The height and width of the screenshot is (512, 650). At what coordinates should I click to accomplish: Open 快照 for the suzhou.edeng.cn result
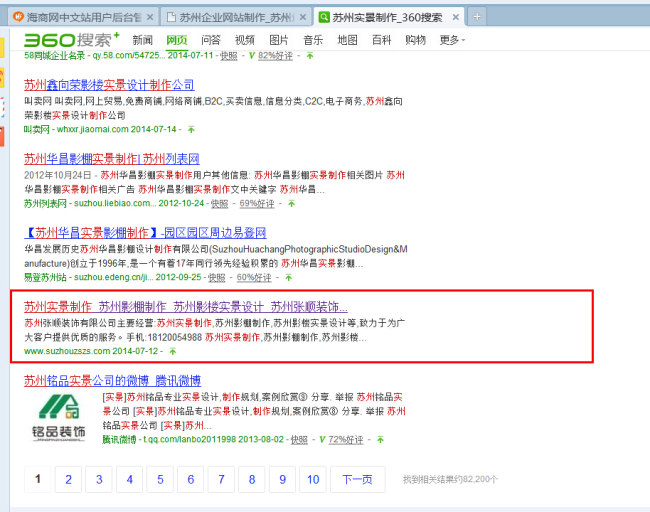pos(217,277)
